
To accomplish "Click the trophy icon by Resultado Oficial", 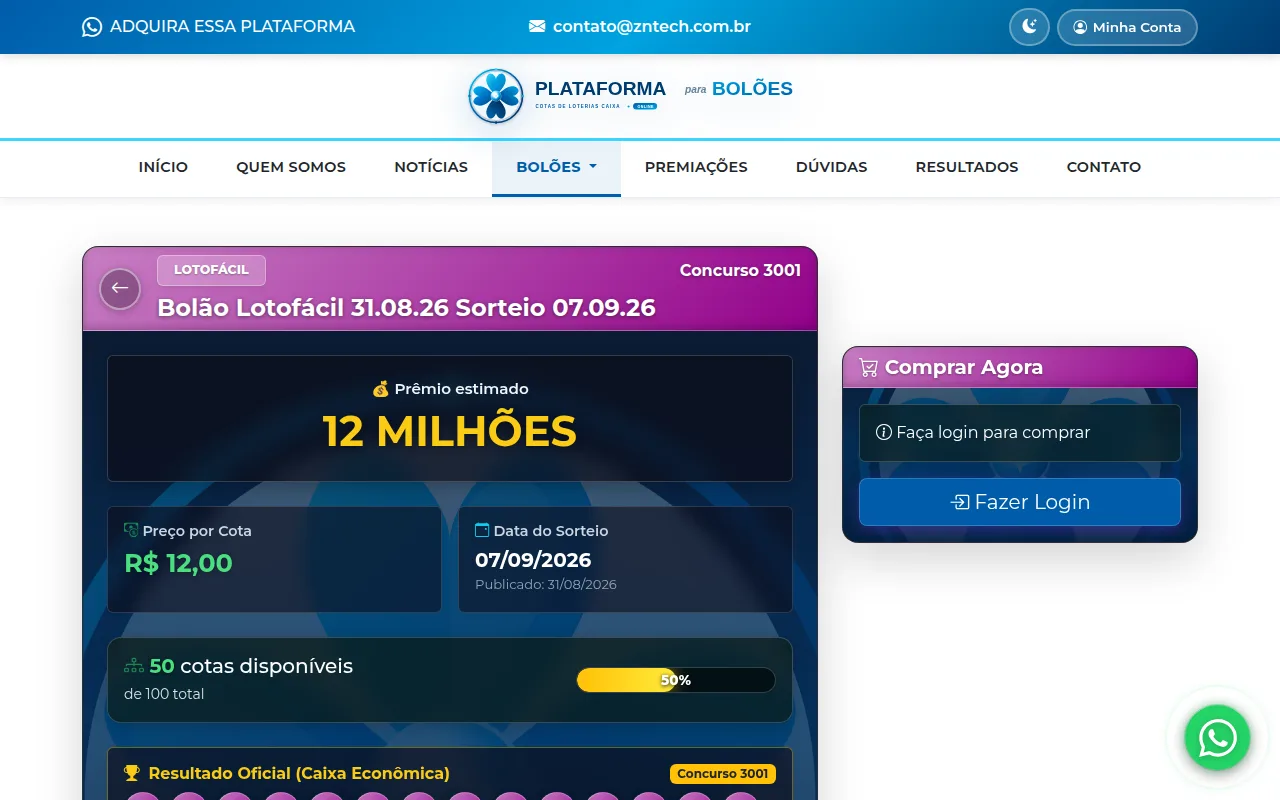I will point(132,773).
